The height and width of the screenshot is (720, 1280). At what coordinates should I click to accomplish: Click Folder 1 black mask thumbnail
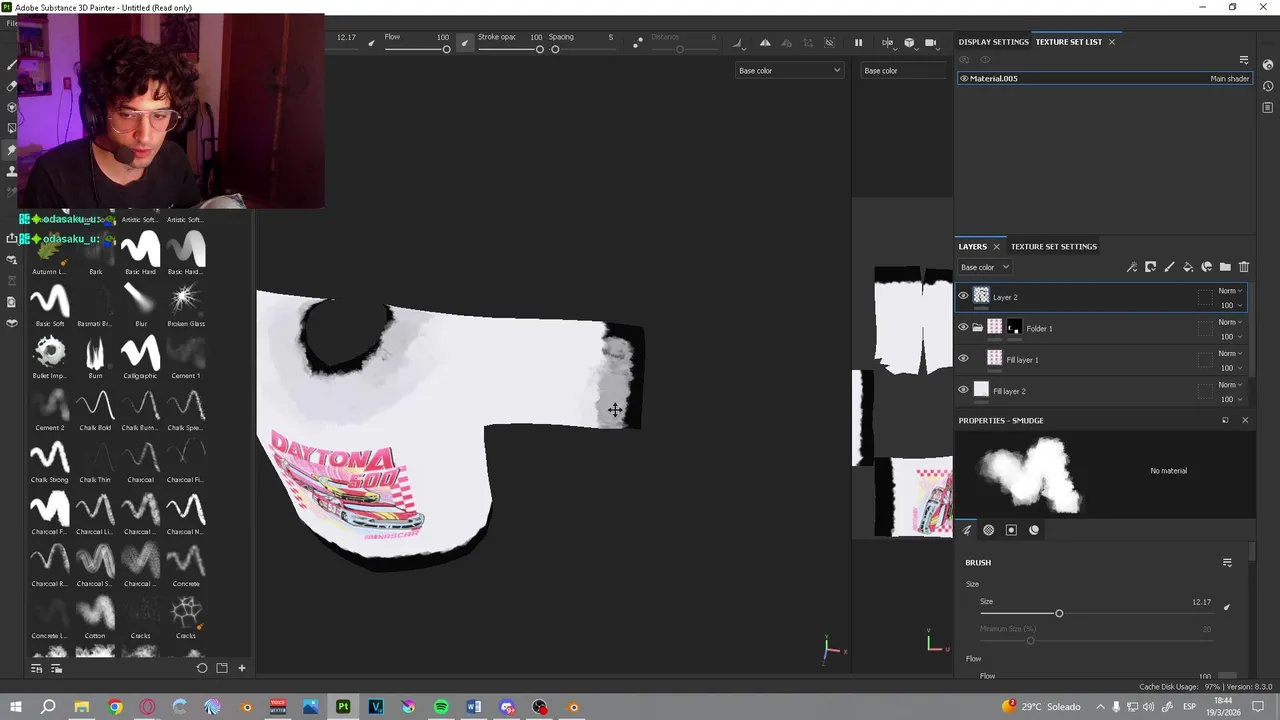point(1014,327)
